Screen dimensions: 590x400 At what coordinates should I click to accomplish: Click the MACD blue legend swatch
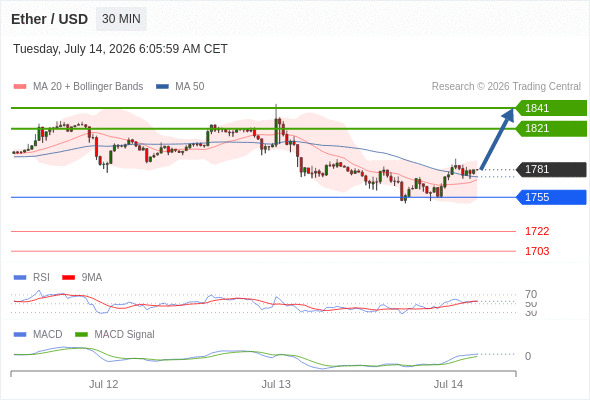[x=20, y=335]
